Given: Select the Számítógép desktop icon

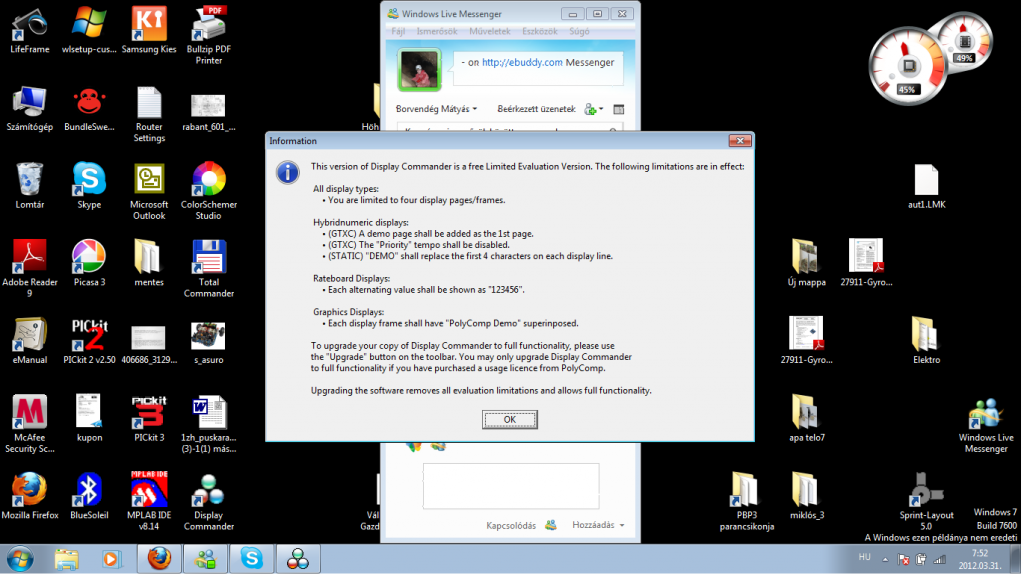Looking at the screenshot, I should [x=29, y=109].
